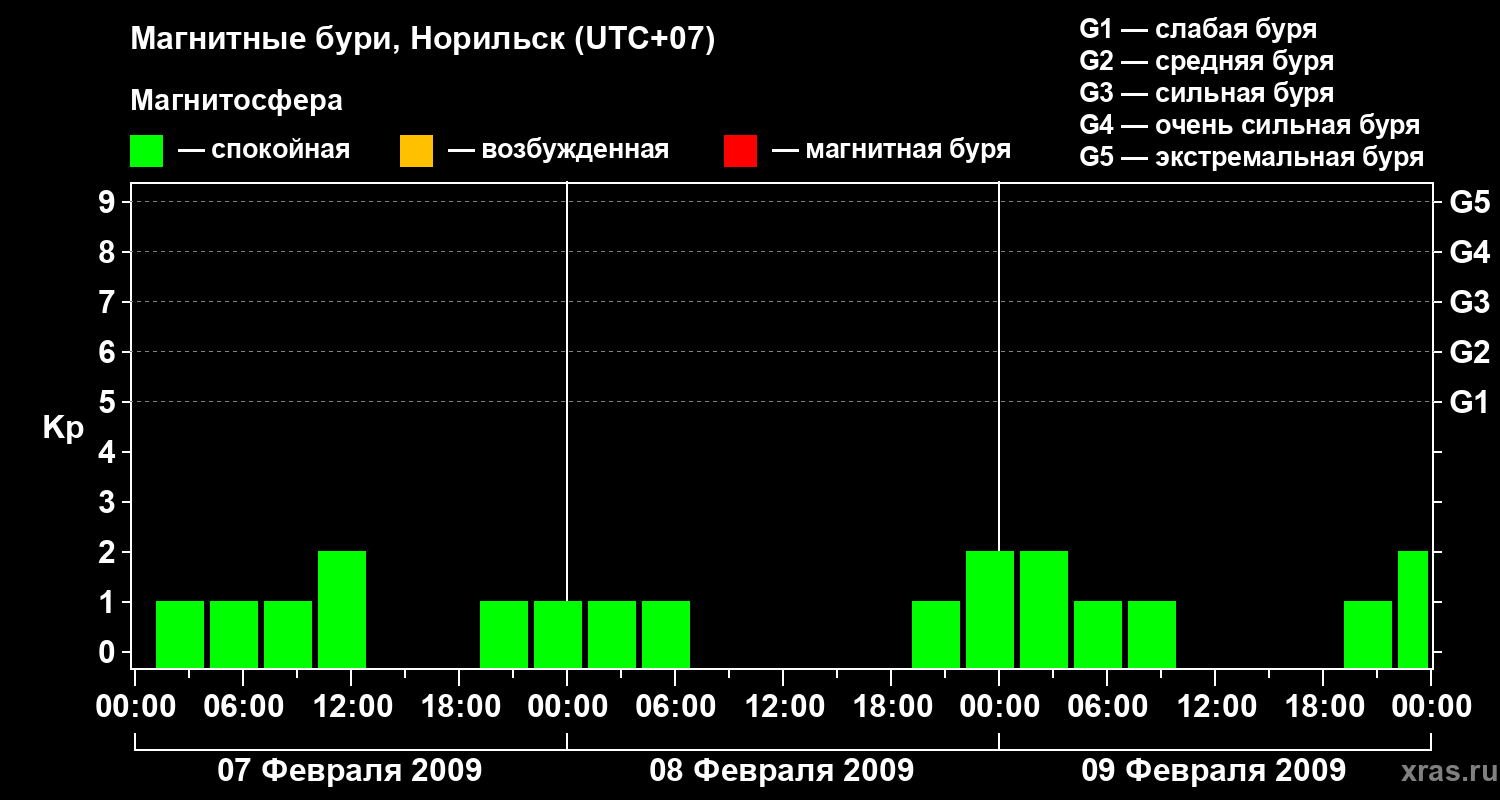Select the chart title 'Магнитные бури, Норильск (UTC+07)'
Screen dimensions: 1500x800
tap(423, 40)
